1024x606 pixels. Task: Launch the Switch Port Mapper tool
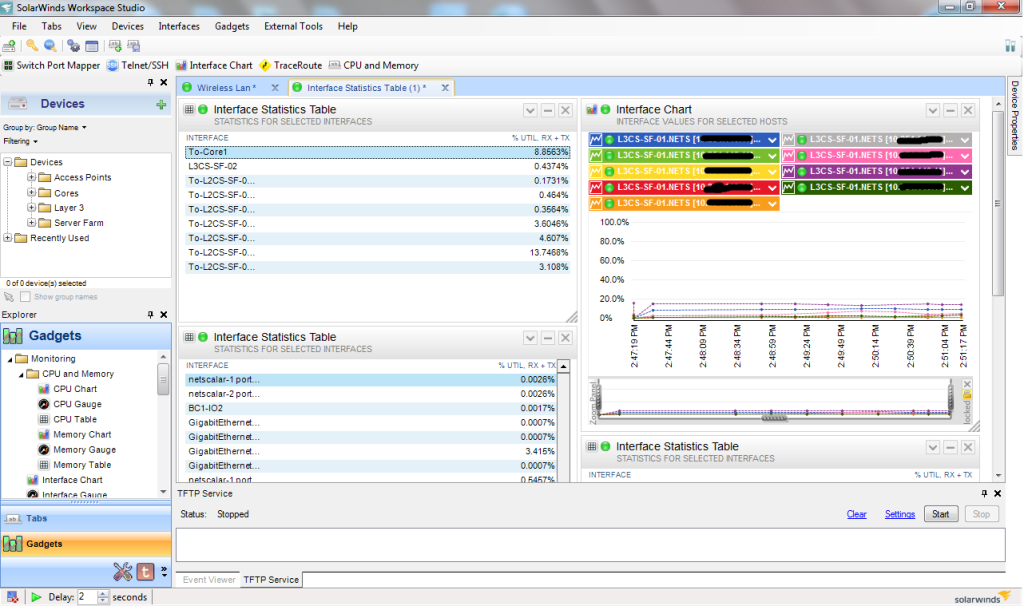tap(52, 65)
